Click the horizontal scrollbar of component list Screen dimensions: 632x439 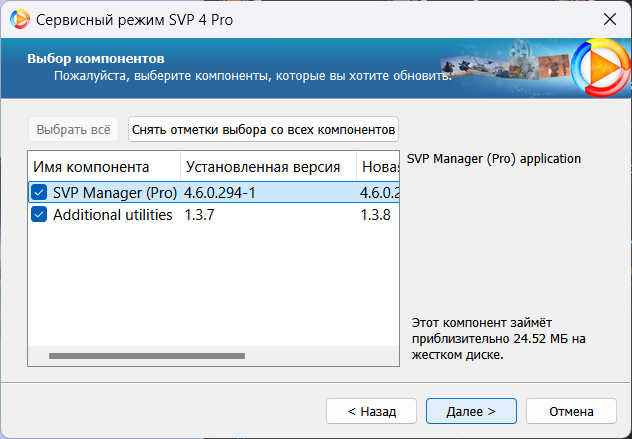tap(146, 355)
